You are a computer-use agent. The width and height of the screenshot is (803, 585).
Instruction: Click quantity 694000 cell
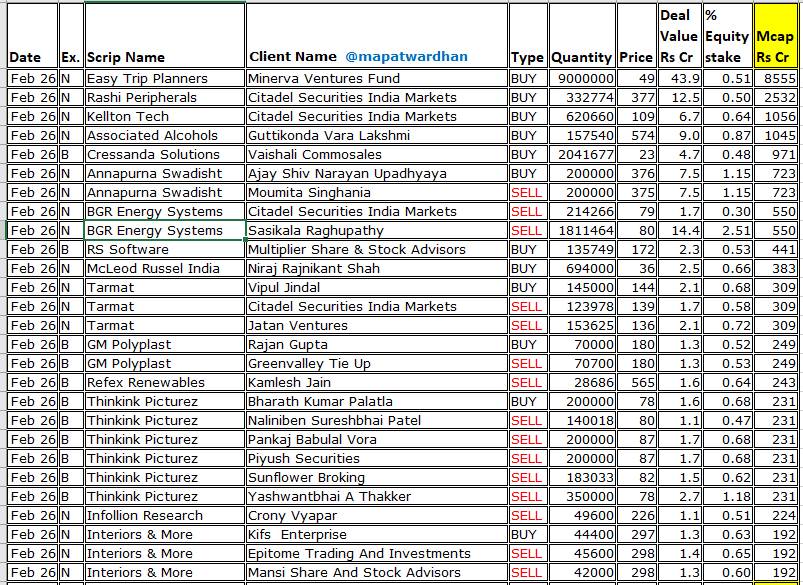(582, 268)
